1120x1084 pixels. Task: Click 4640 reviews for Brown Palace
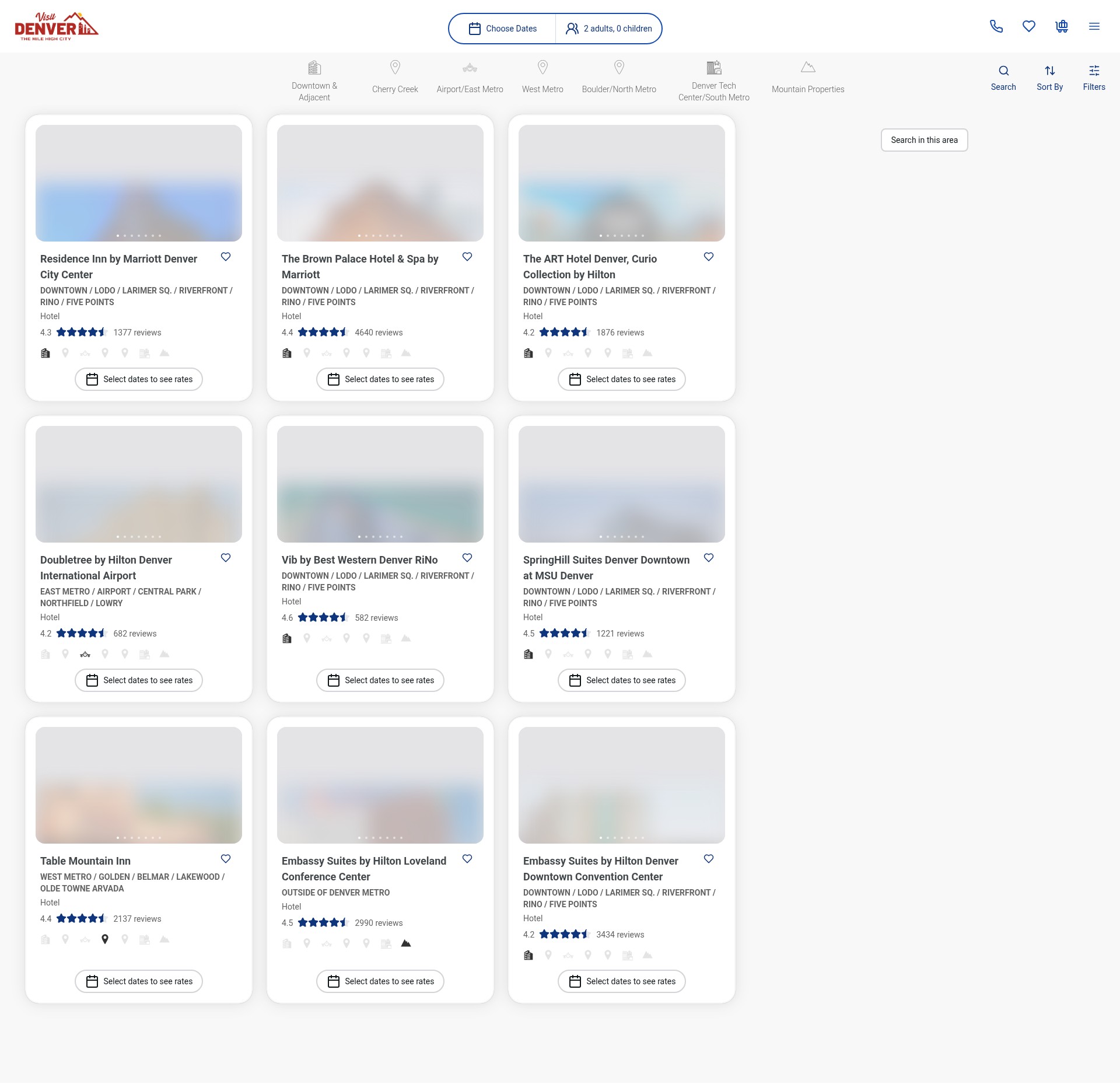pyautogui.click(x=379, y=333)
